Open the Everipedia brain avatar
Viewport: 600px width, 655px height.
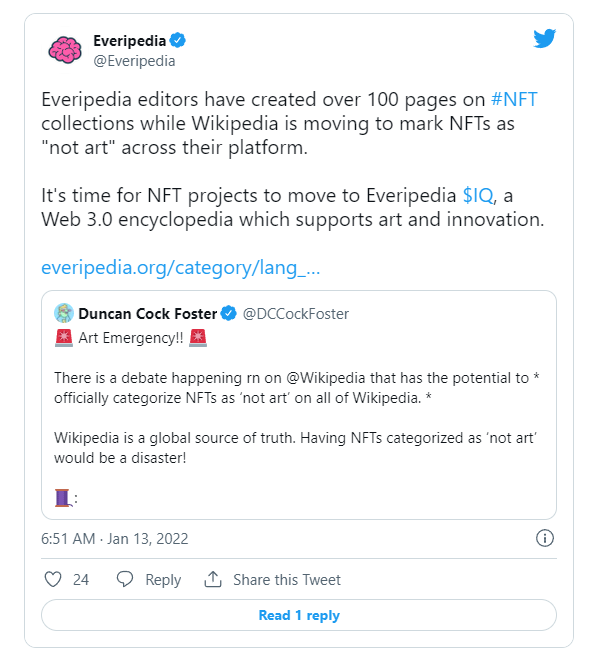point(65,50)
